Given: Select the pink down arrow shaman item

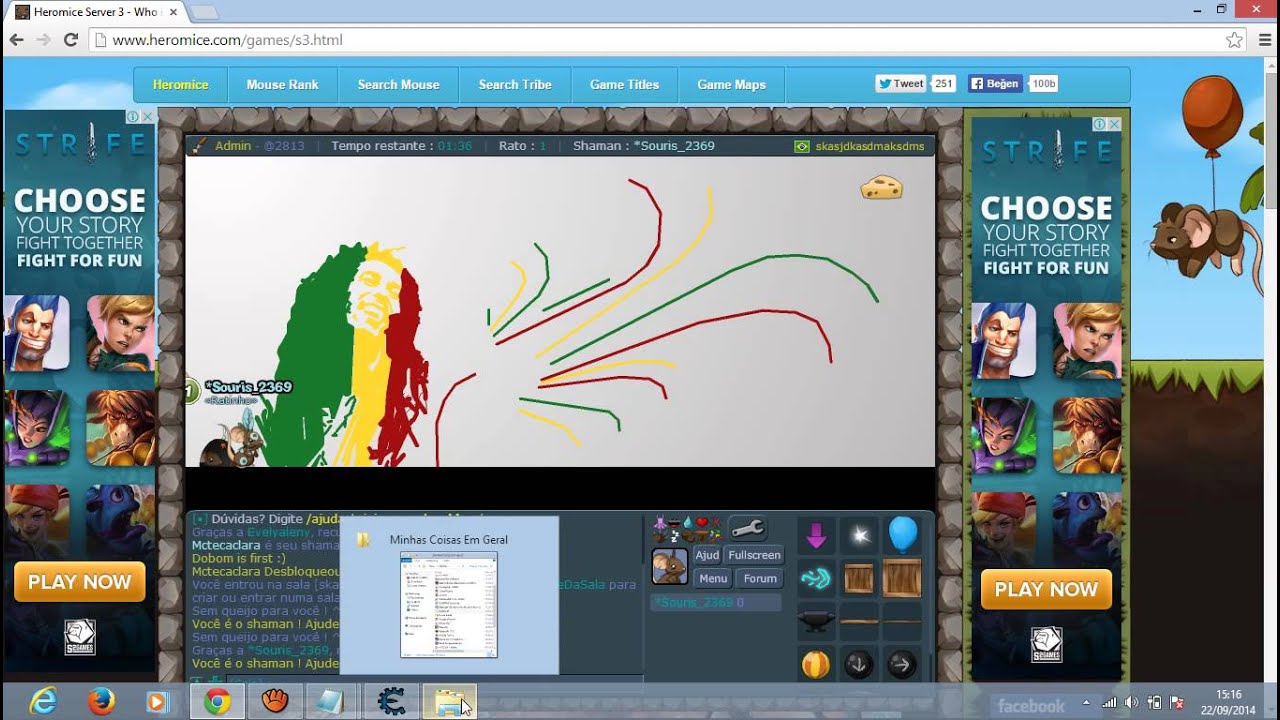Looking at the screenshot, I should click(816, 536).
